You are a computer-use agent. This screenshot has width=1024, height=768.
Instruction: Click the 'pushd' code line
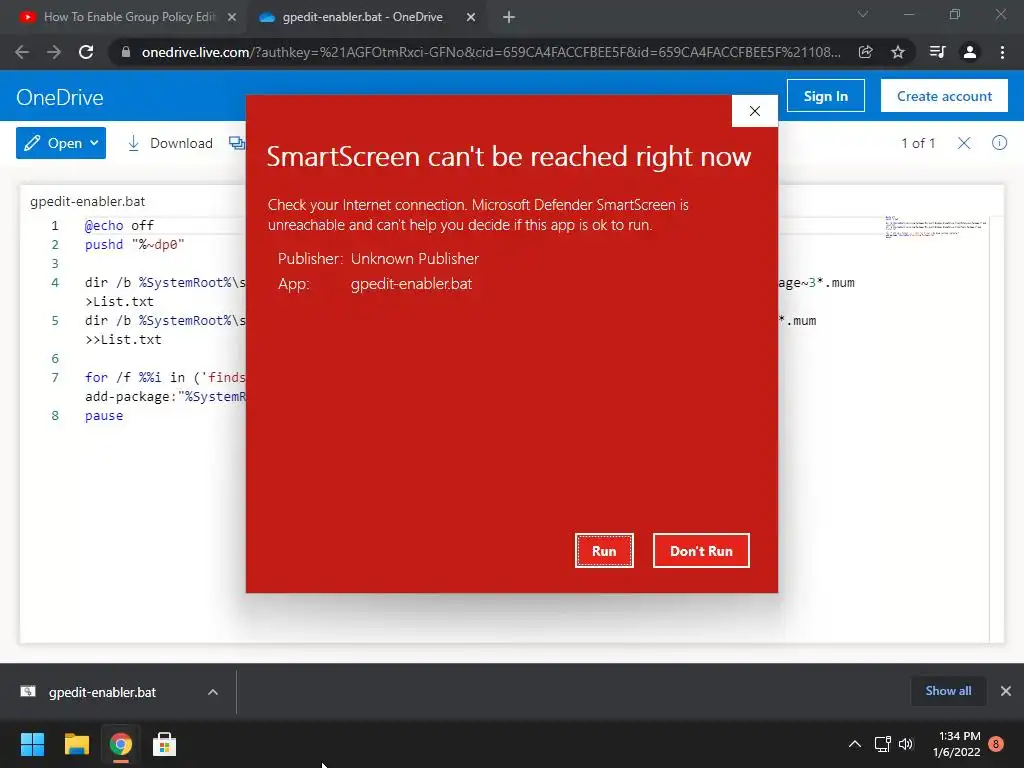click(x=135, y=244)
